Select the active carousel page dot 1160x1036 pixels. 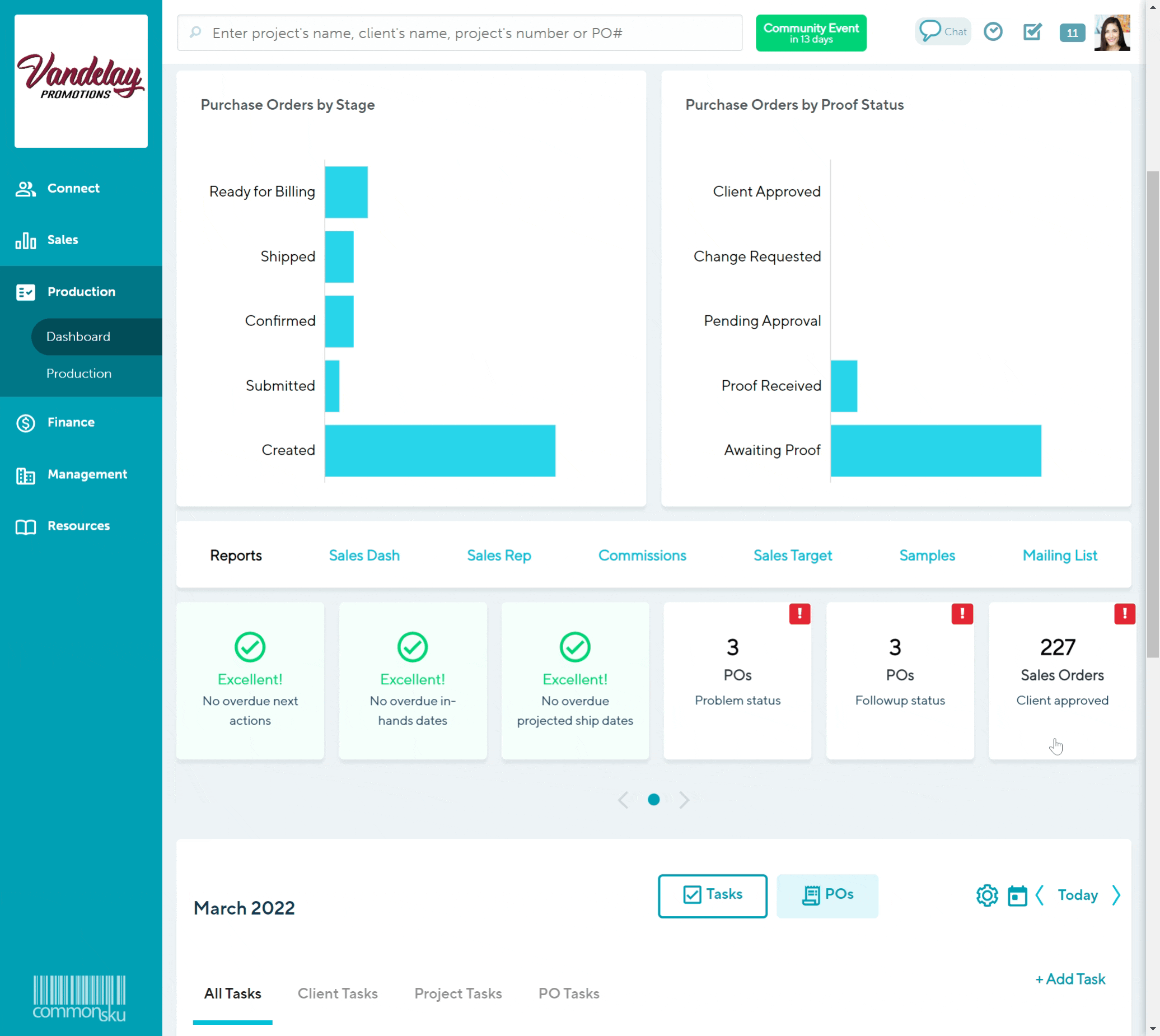[653, 800]
